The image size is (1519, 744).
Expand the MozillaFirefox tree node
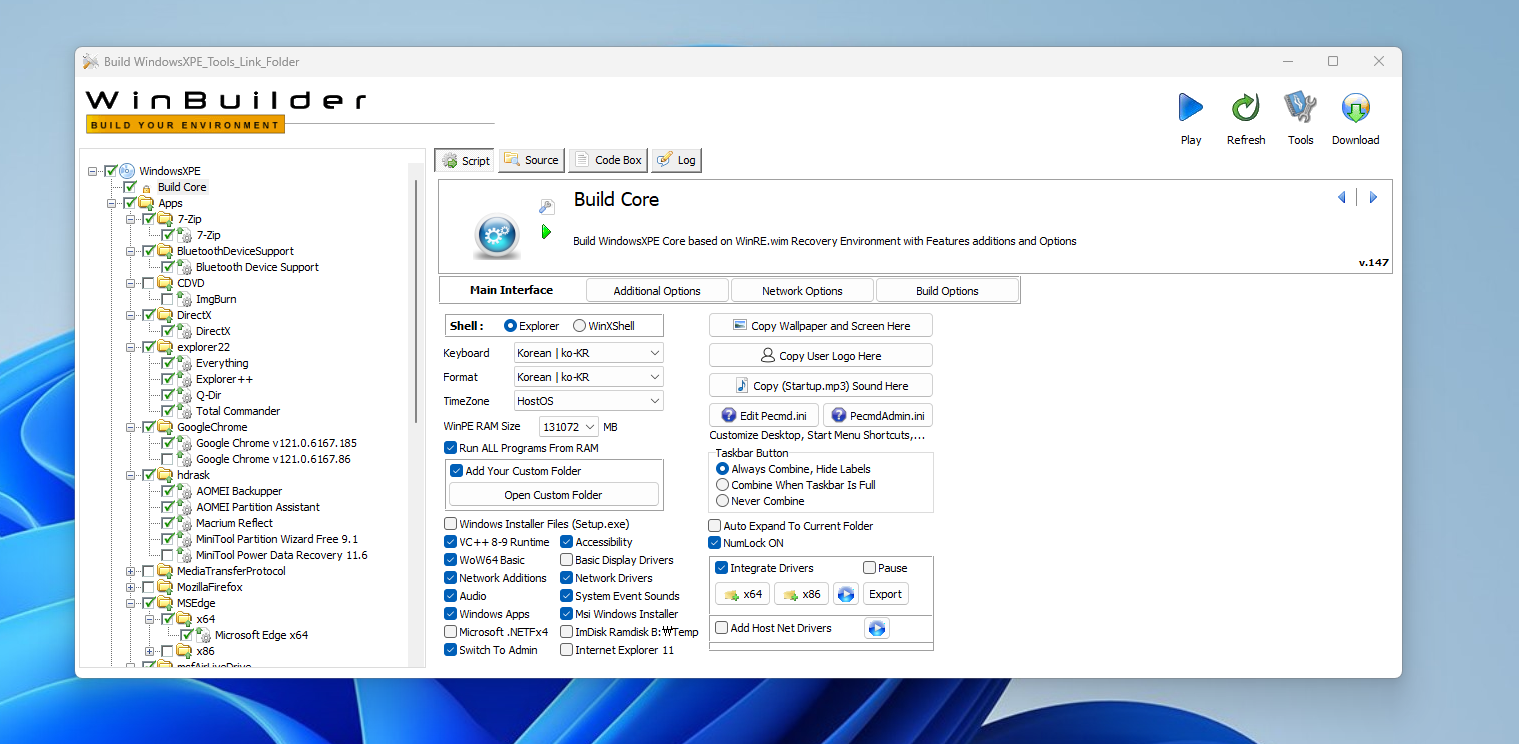[131, 587]
